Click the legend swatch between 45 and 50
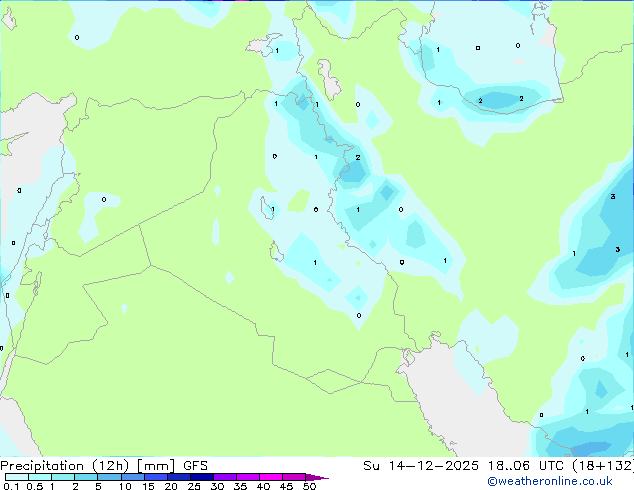The width and height of the screenshot is (634, 490). [x=294, y=477]
